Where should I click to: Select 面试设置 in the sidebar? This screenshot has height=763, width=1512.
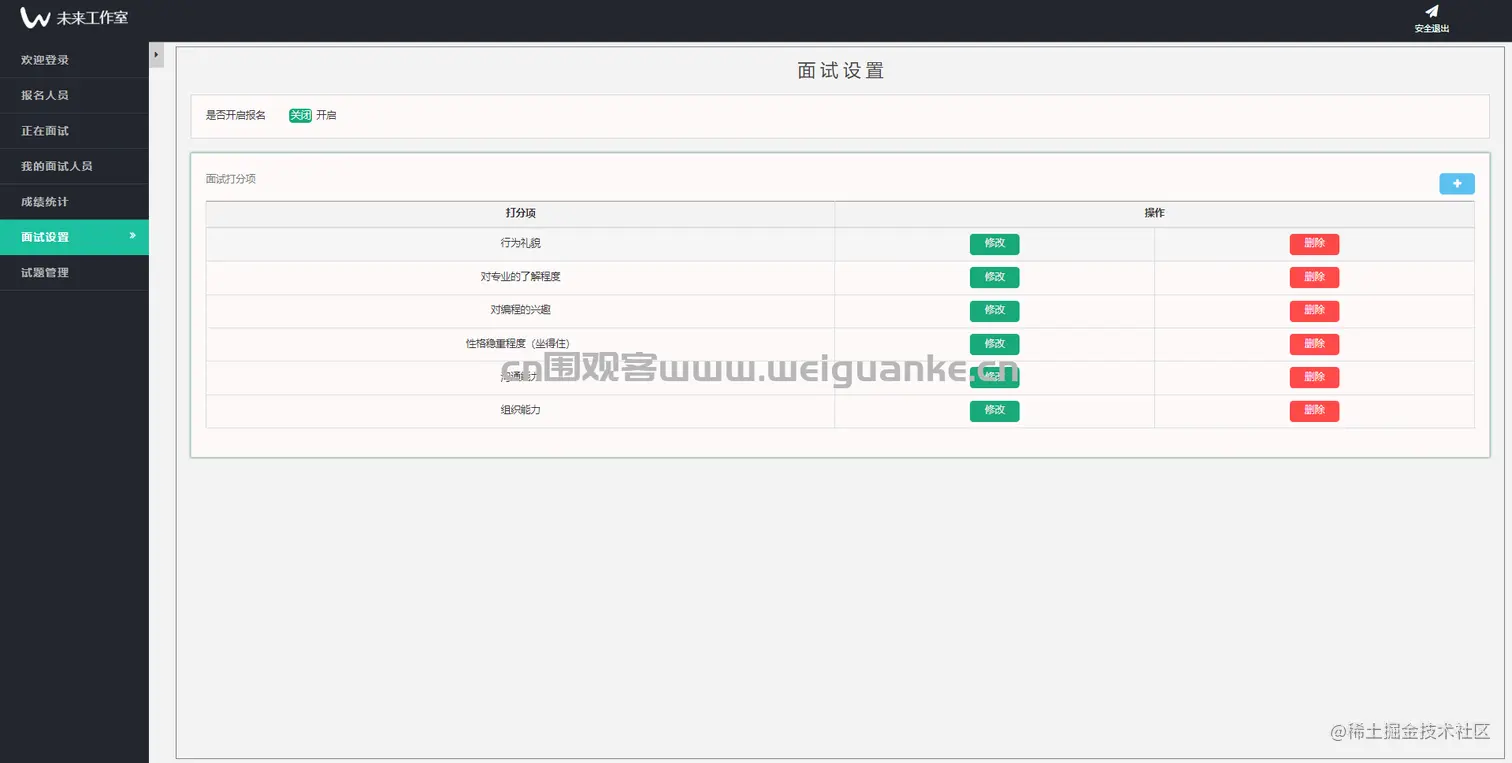coord(74,237)
